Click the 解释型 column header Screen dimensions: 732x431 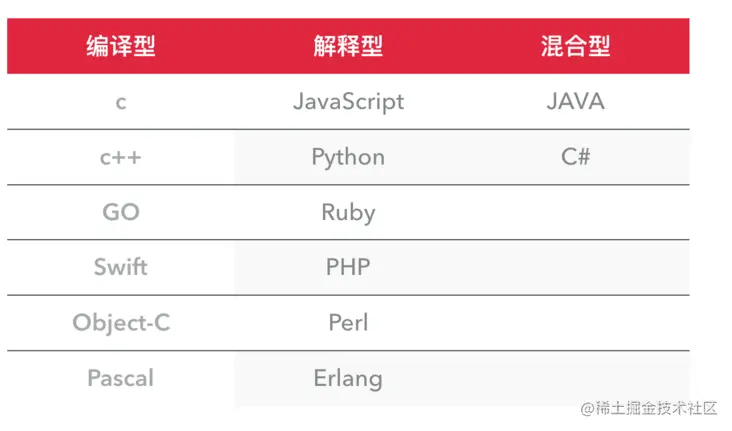tap(348, 46)
